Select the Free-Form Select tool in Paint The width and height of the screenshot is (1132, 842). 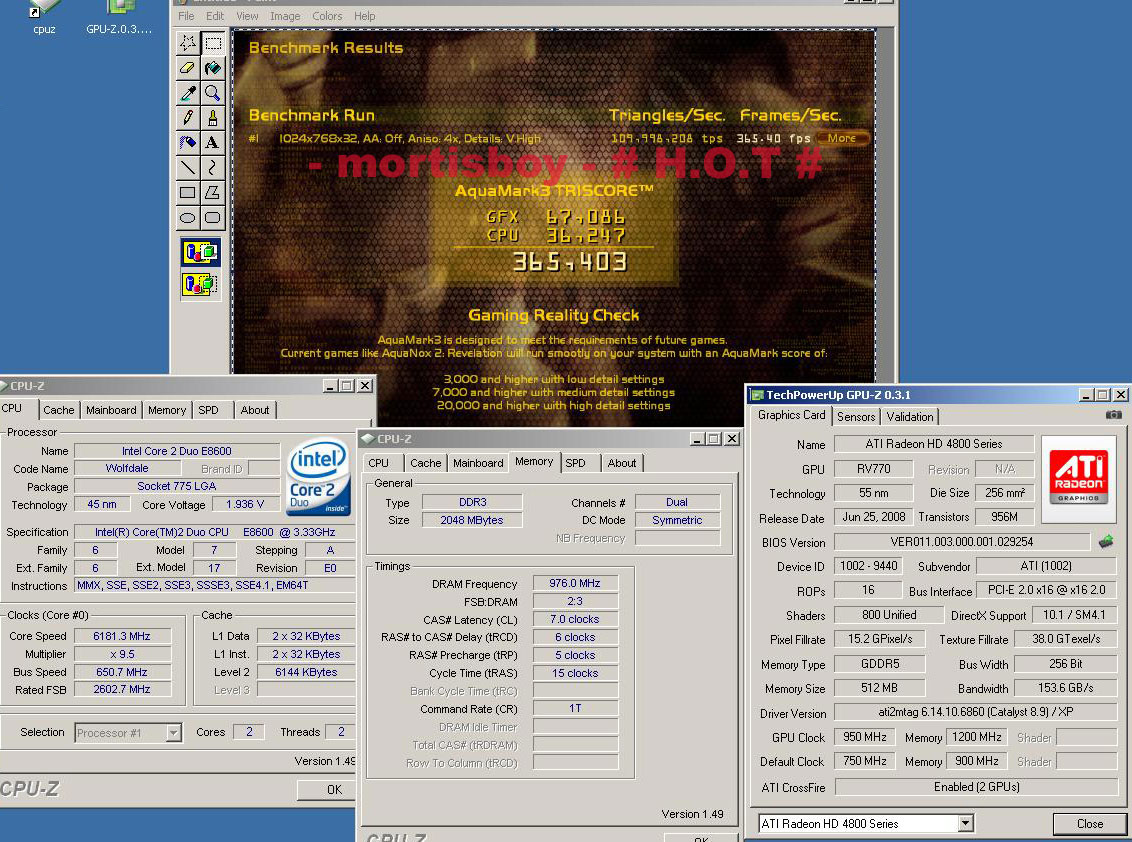[188, 43]
